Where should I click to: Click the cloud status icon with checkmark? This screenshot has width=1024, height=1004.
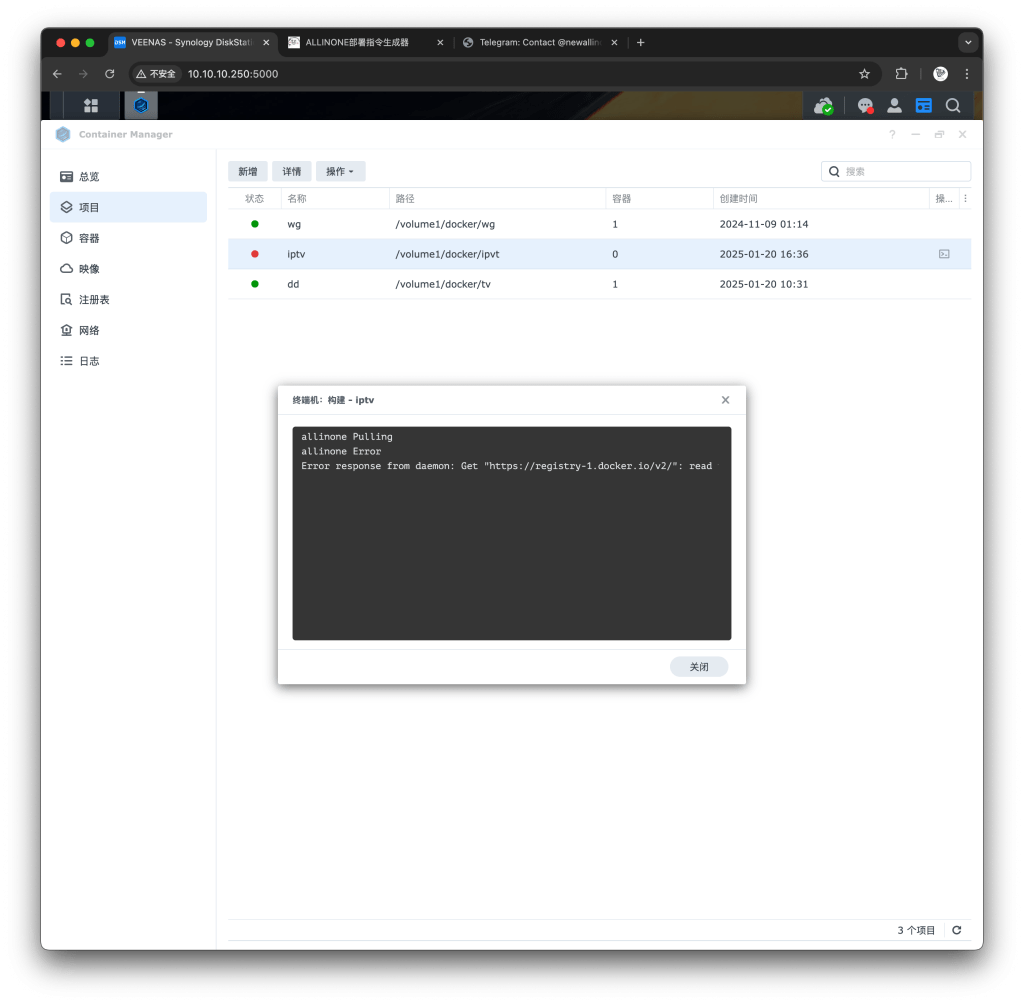point(823,105)
